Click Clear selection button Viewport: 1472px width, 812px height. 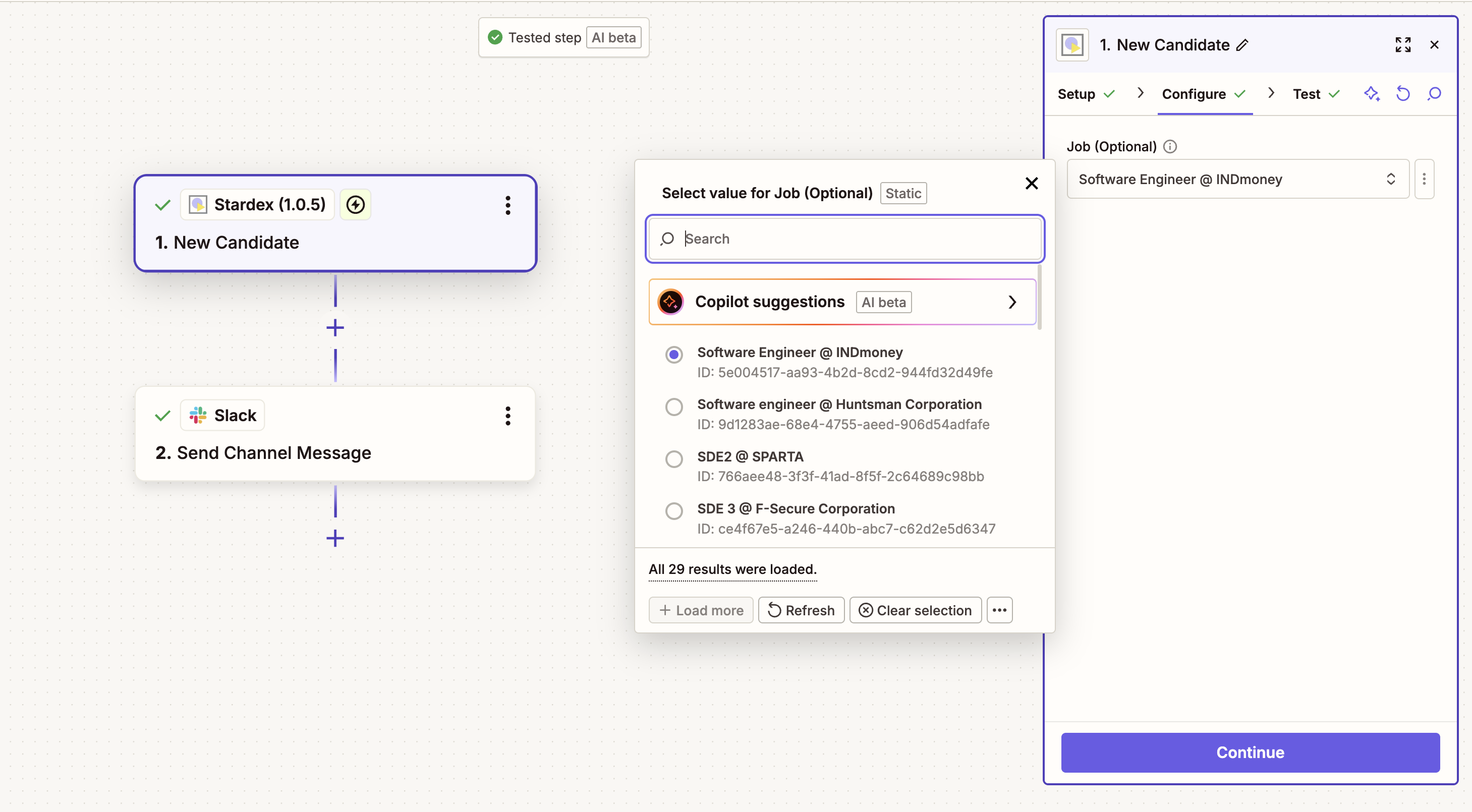pyautogui.click(x=915, y=610)
